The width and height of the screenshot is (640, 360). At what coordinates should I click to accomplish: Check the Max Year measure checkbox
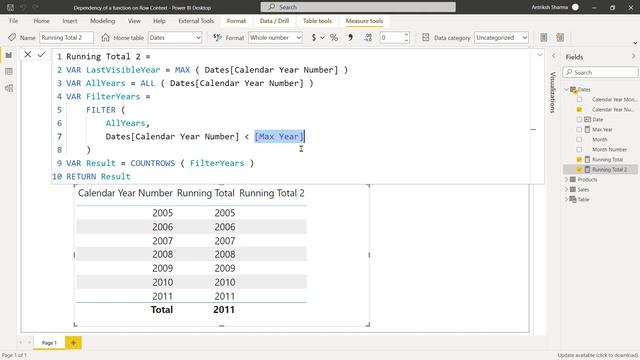(579, 129)
